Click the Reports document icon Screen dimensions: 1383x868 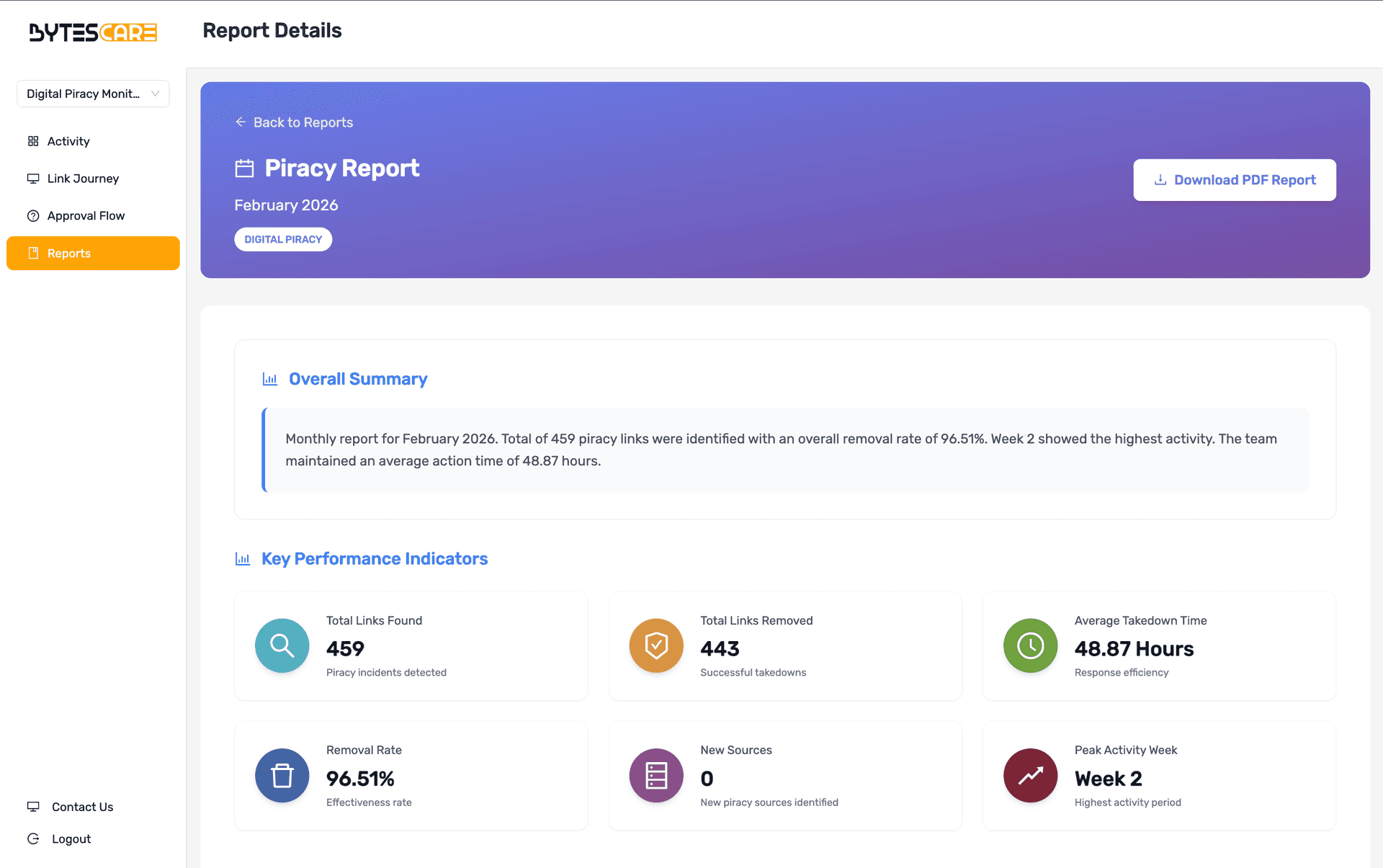[33, 253]
